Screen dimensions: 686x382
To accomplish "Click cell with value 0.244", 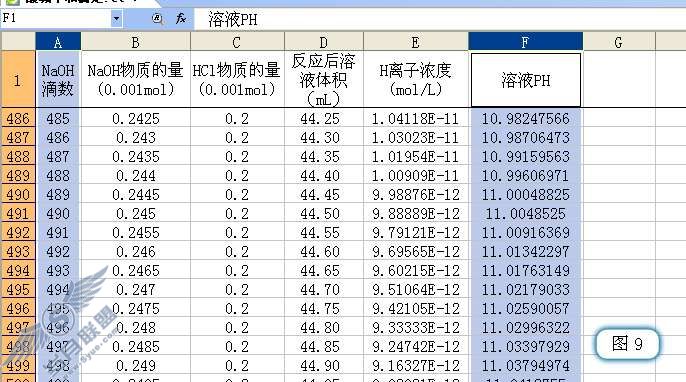I will (x=136, y=175).
